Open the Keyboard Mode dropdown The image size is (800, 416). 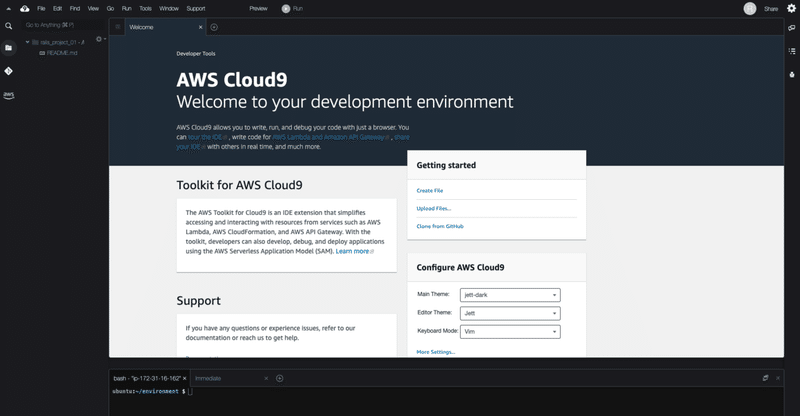(x=510, y=332)
